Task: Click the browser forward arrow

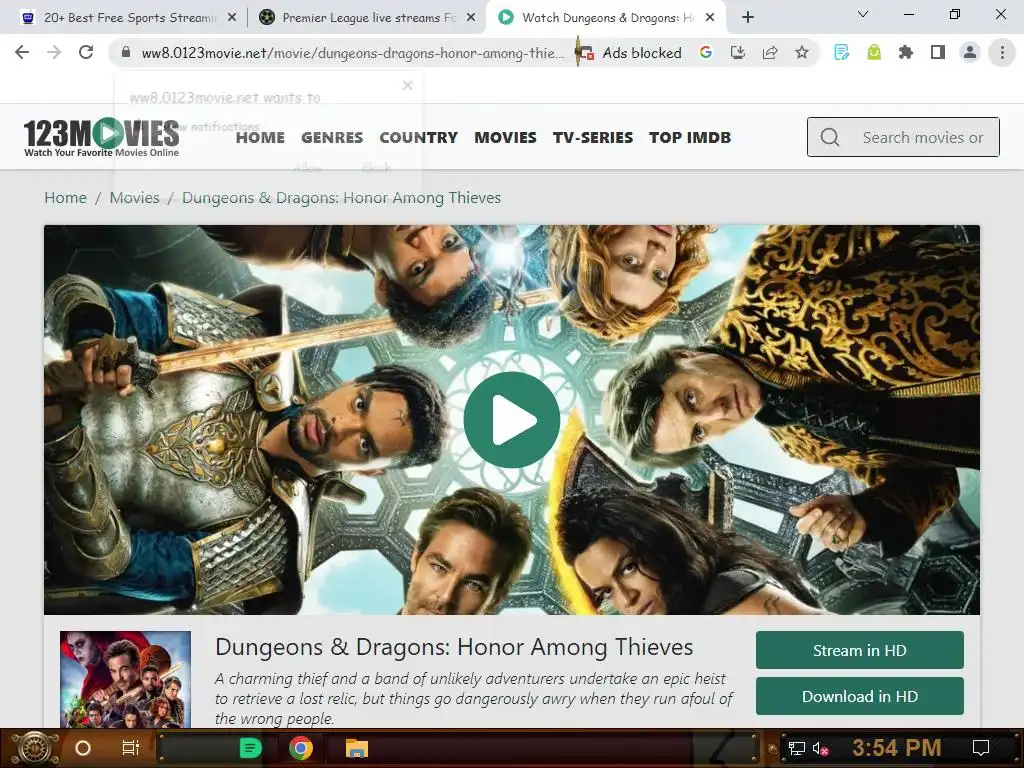Action: (x=54, y=52)
